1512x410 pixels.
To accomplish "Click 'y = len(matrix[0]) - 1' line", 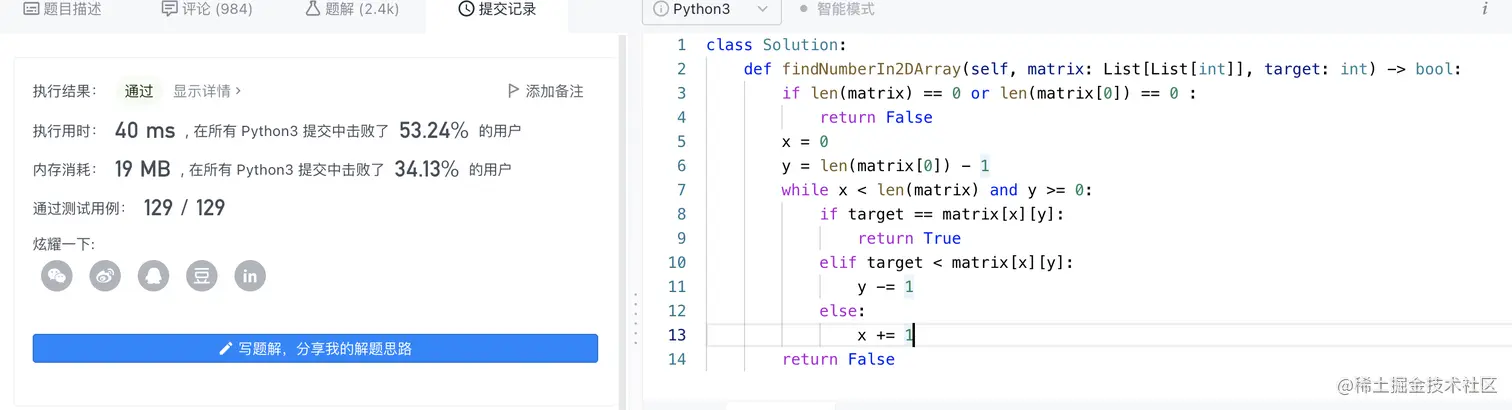I will tap(885, 166).
